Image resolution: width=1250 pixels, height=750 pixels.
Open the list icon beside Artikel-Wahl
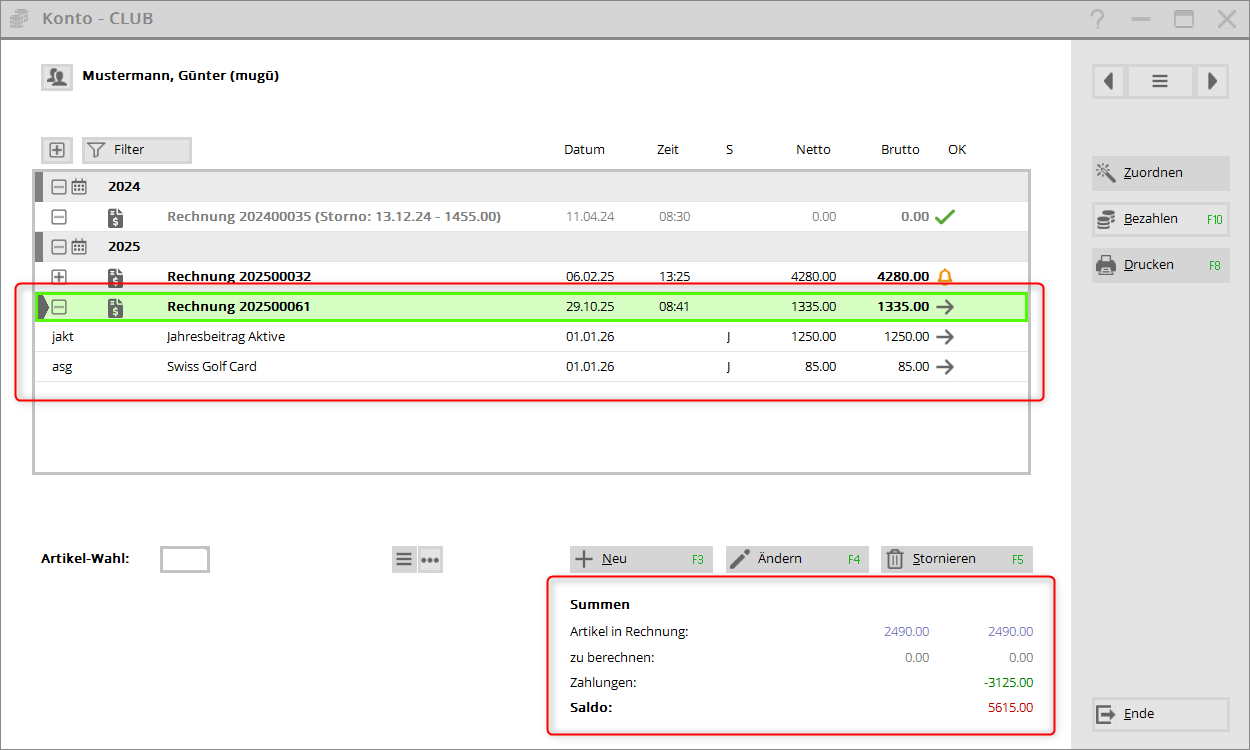(x=404, y=560)
